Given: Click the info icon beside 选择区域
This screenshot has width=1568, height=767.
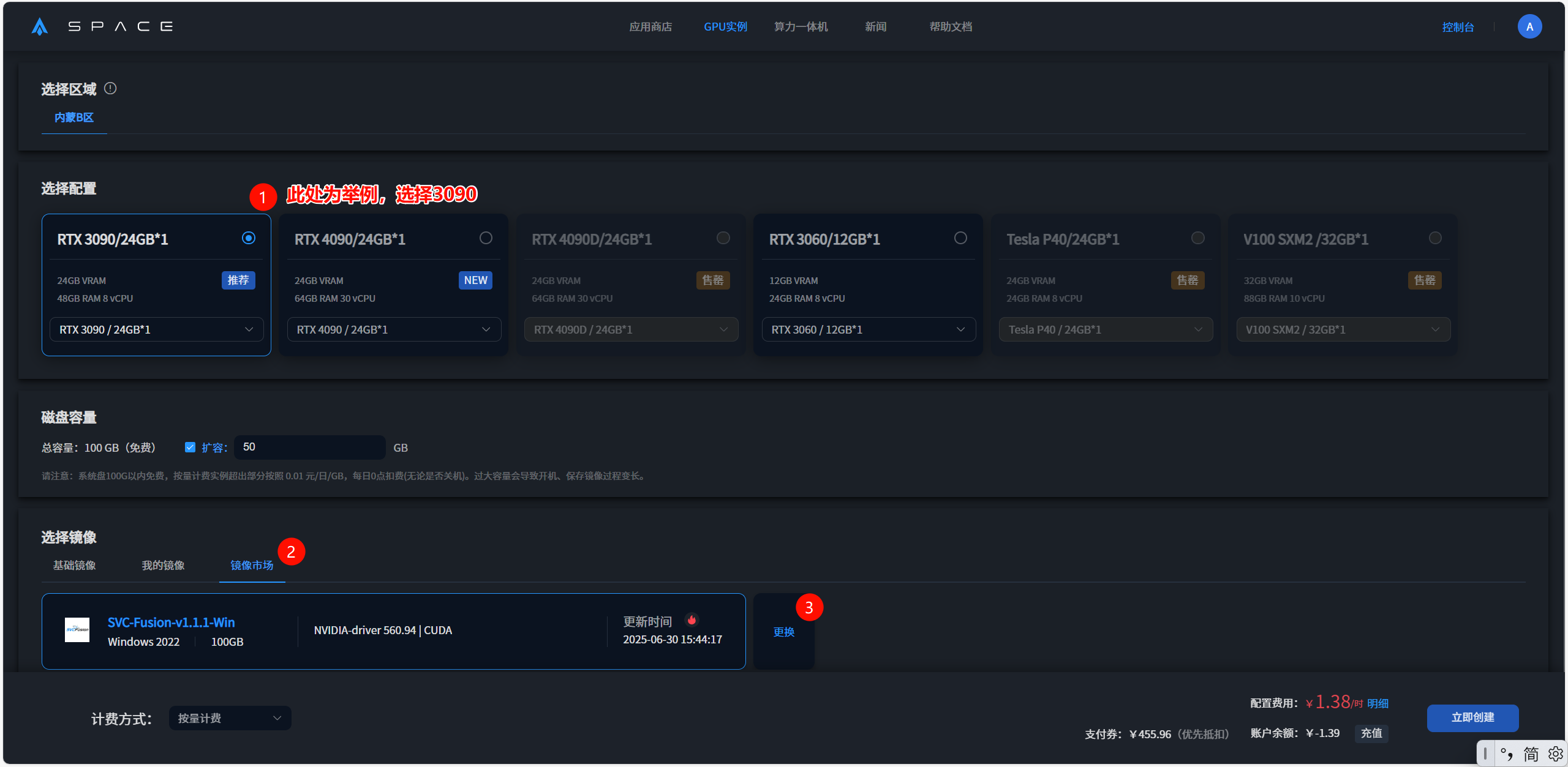Looking at the screenshot, I should (110, 89).
